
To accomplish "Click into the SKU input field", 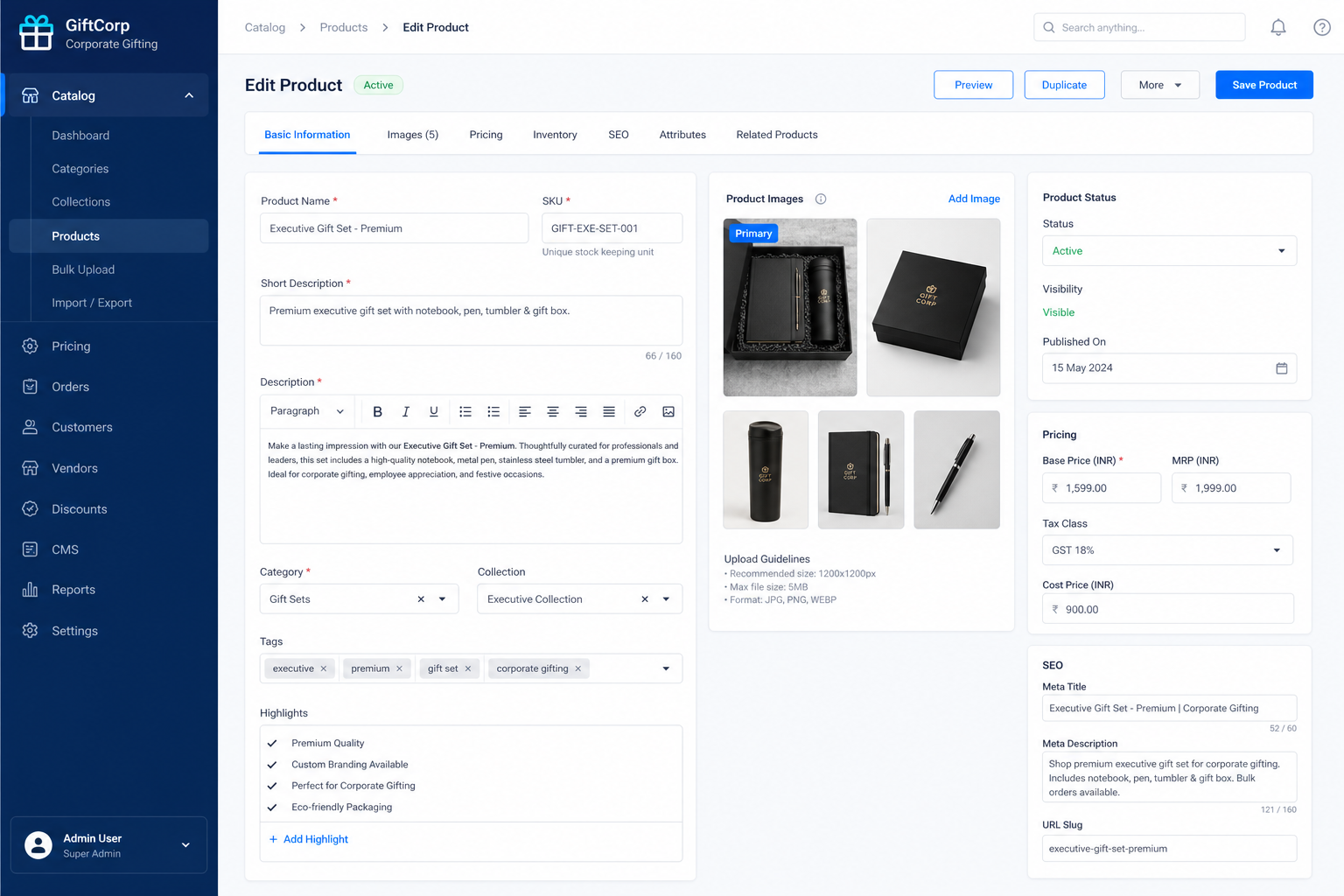I will tap(612, 228).
